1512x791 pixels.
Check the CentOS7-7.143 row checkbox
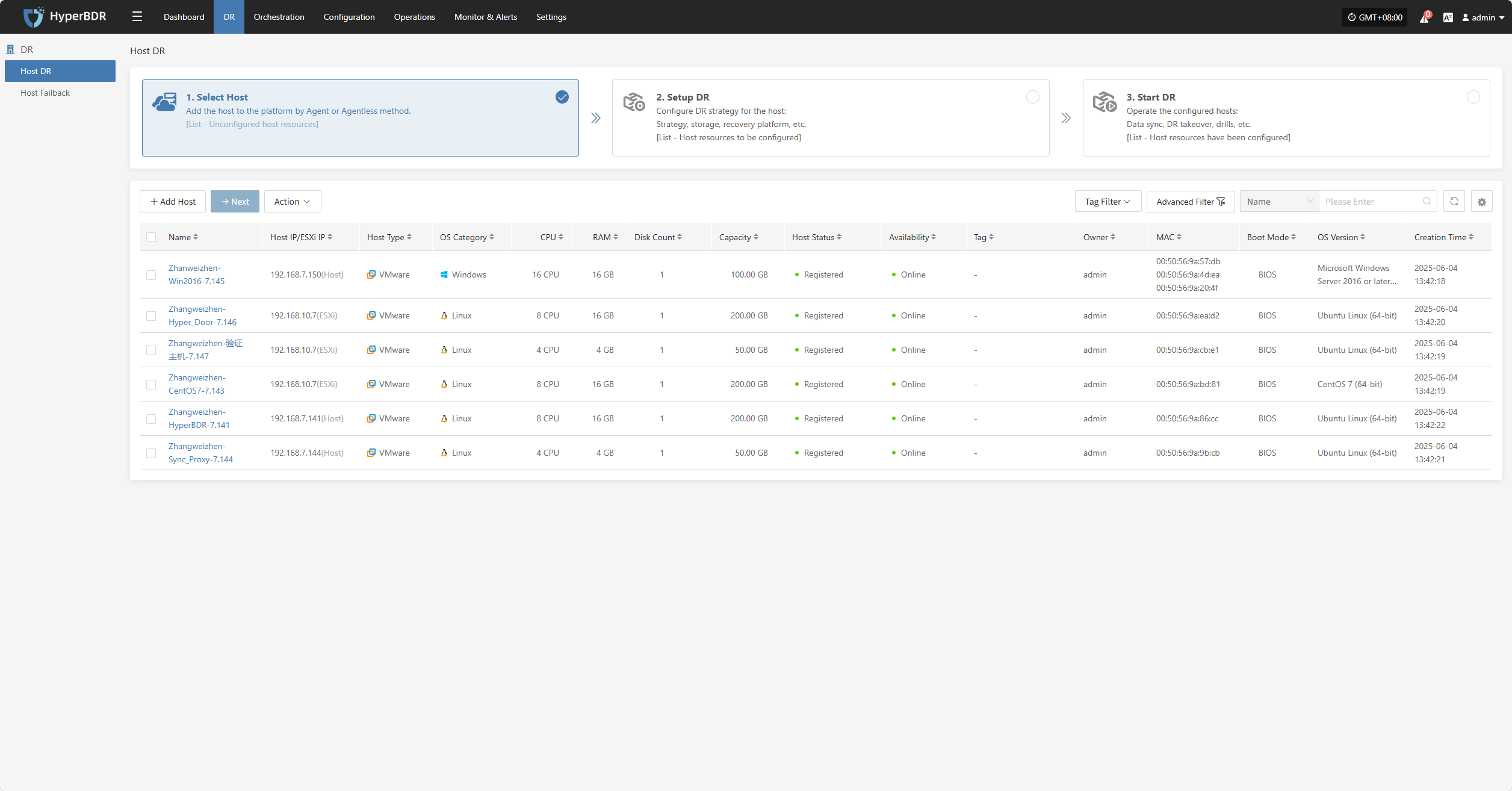point(151,384)
